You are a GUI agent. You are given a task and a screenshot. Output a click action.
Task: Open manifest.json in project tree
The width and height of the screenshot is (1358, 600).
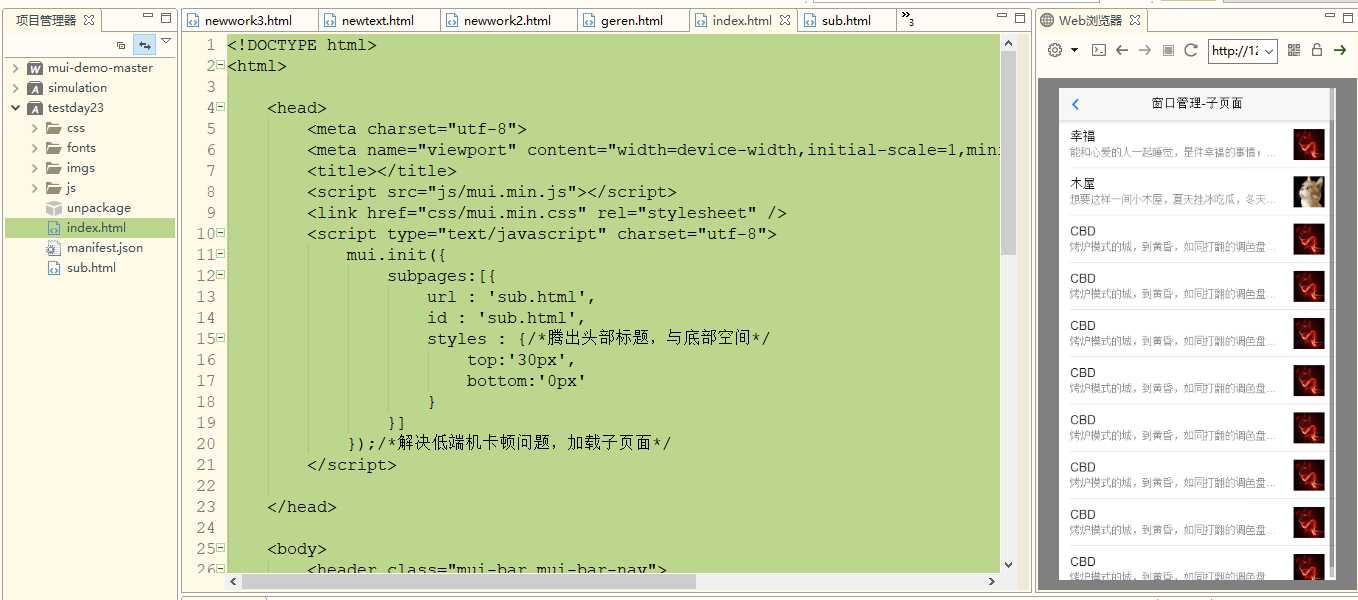tap(94, 248)
